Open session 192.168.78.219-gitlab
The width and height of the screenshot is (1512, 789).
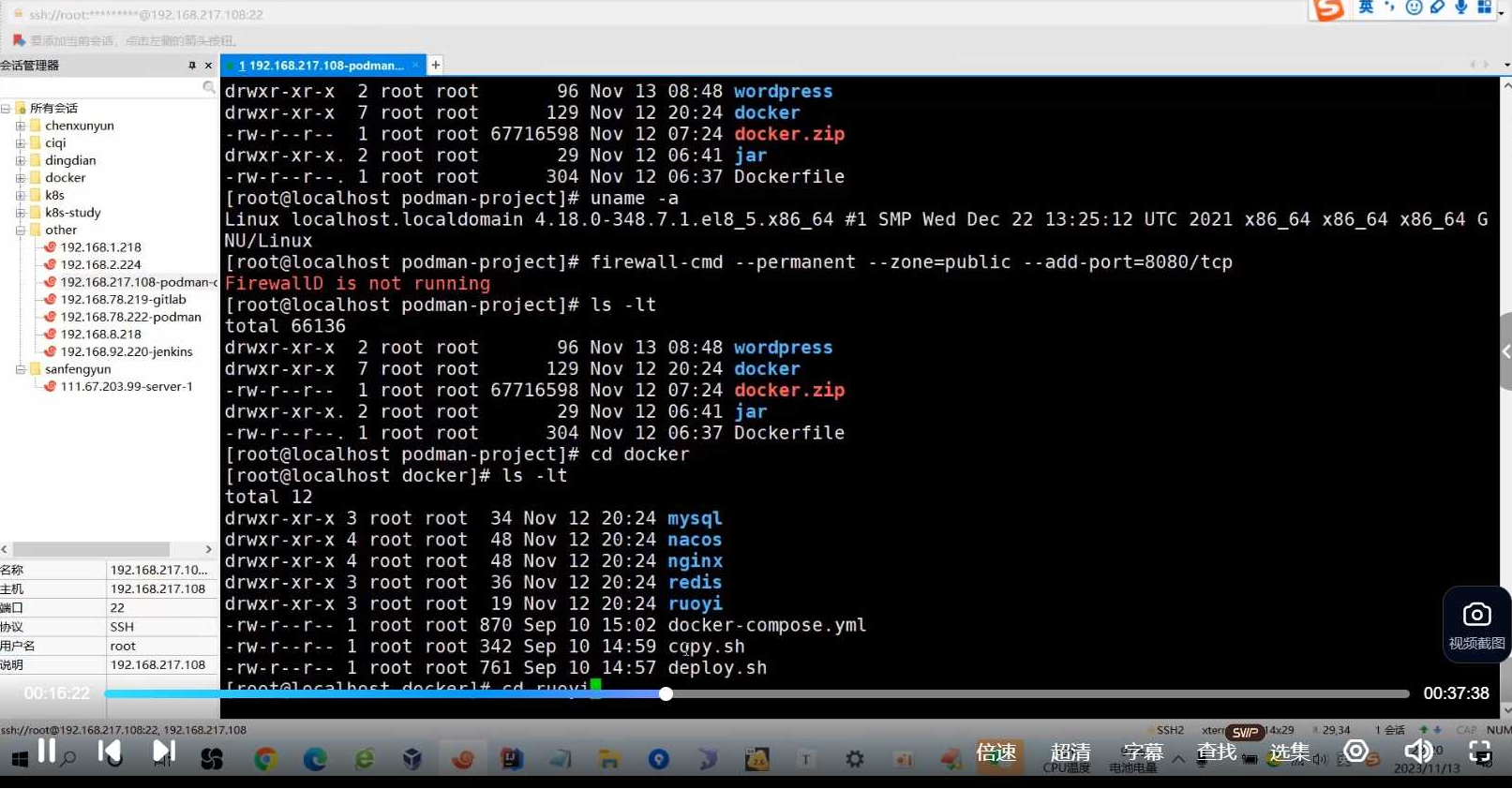(123, 300)
